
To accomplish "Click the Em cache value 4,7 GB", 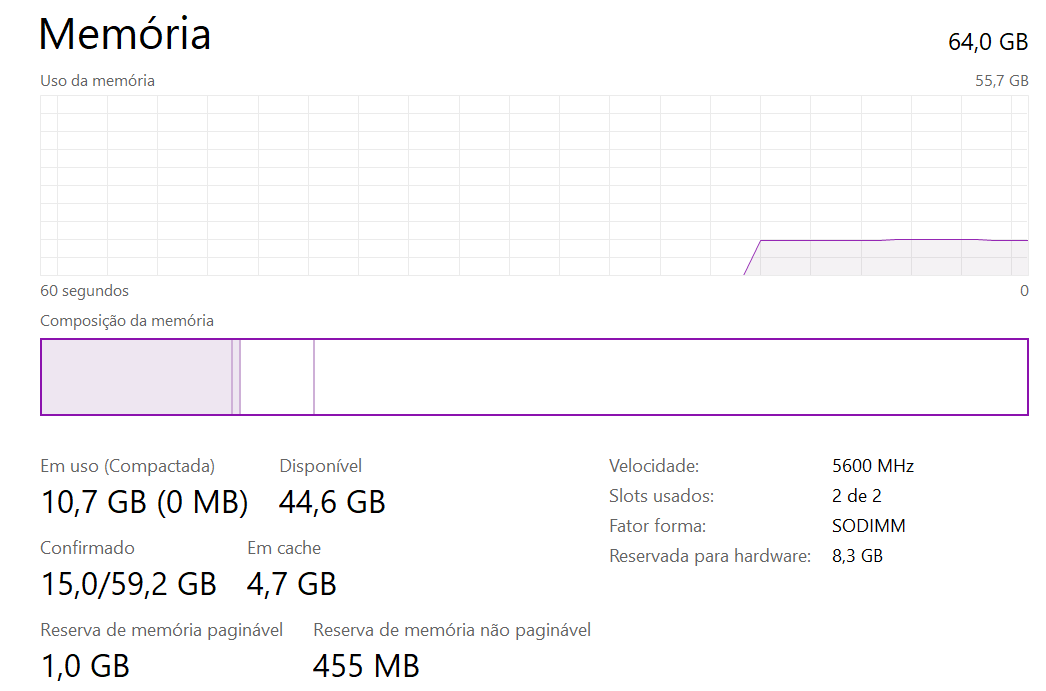I will [292, 584].
